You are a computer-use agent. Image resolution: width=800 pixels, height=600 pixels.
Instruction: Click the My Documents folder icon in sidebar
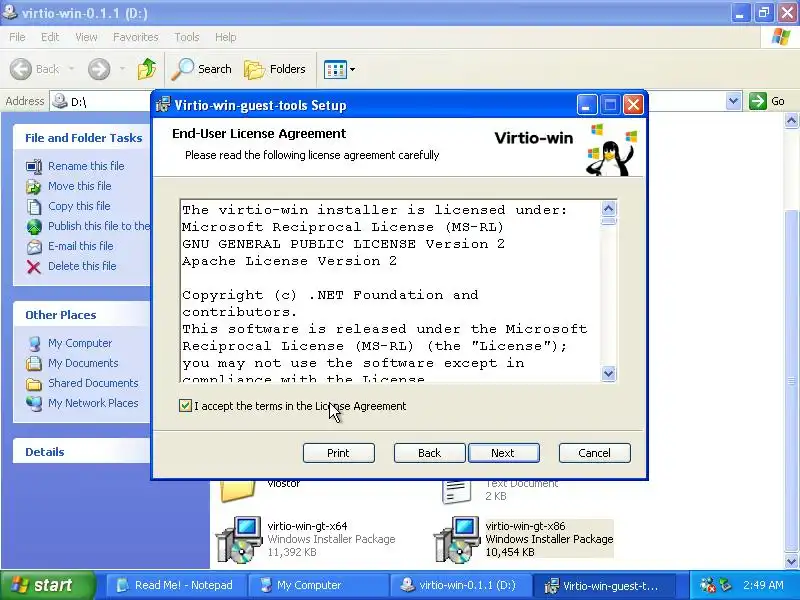34,363
